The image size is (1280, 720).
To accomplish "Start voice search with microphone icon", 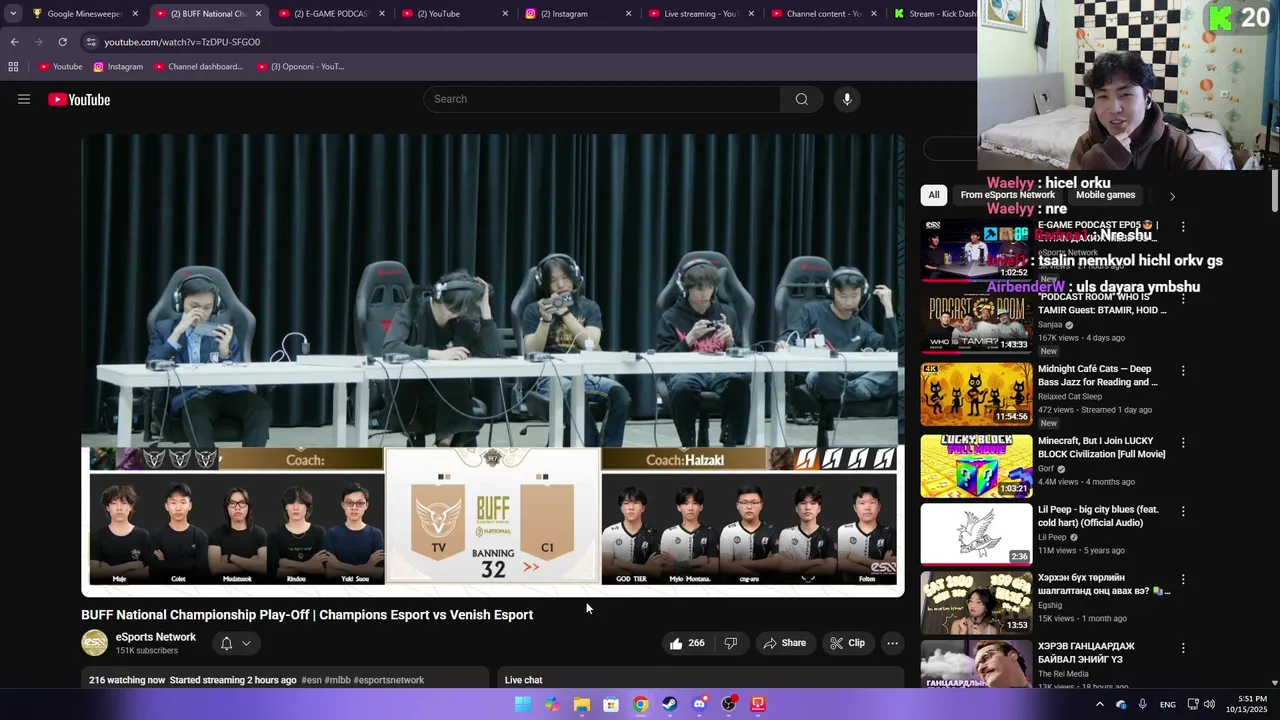I will coord(847,99).
